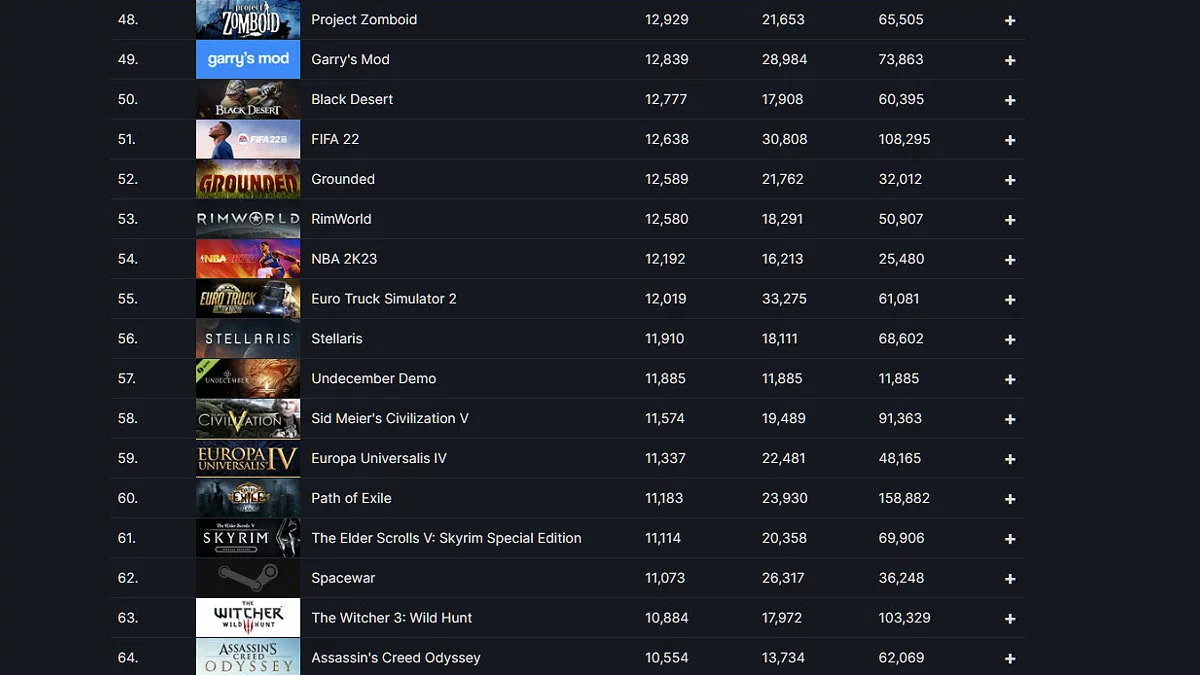Select Witcher 3 all-time peak 103,329
1200x675 pixels.
[x=904, y=618]
